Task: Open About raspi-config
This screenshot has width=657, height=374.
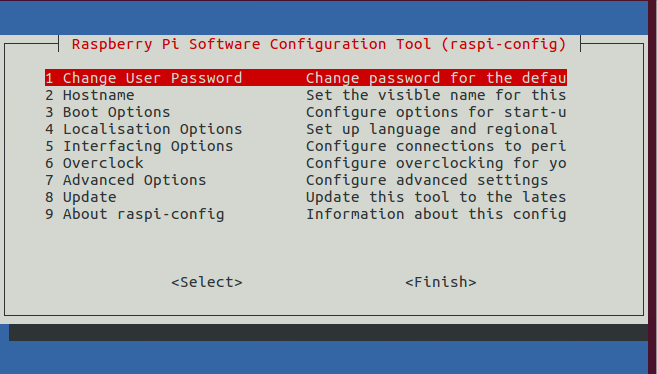Action: click(306, 214)
